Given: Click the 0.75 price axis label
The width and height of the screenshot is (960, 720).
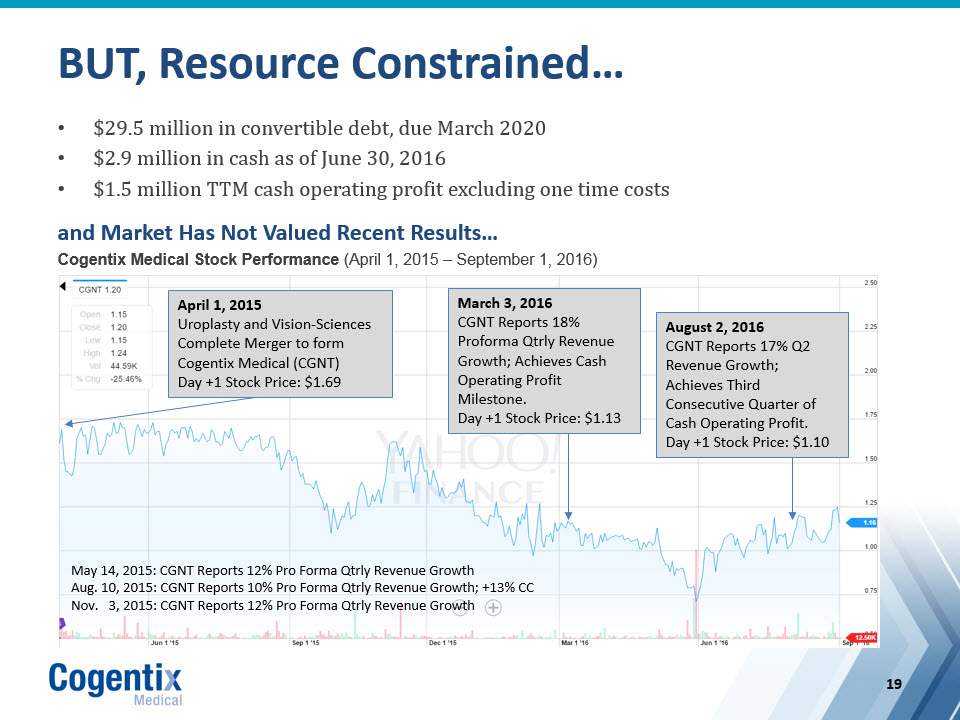Looking at the screenshot, I should click(871, 591).
